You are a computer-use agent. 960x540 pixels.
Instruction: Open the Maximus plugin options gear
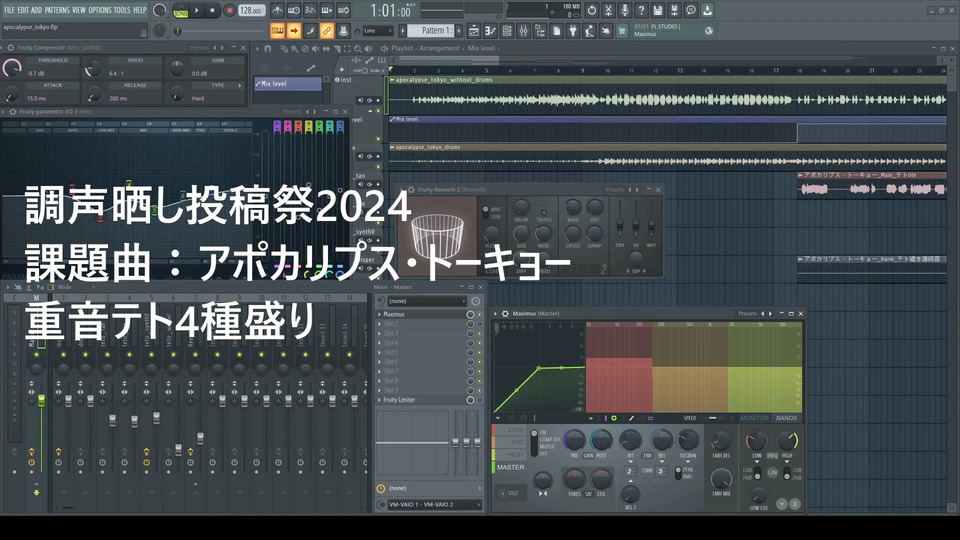point(505,313)
